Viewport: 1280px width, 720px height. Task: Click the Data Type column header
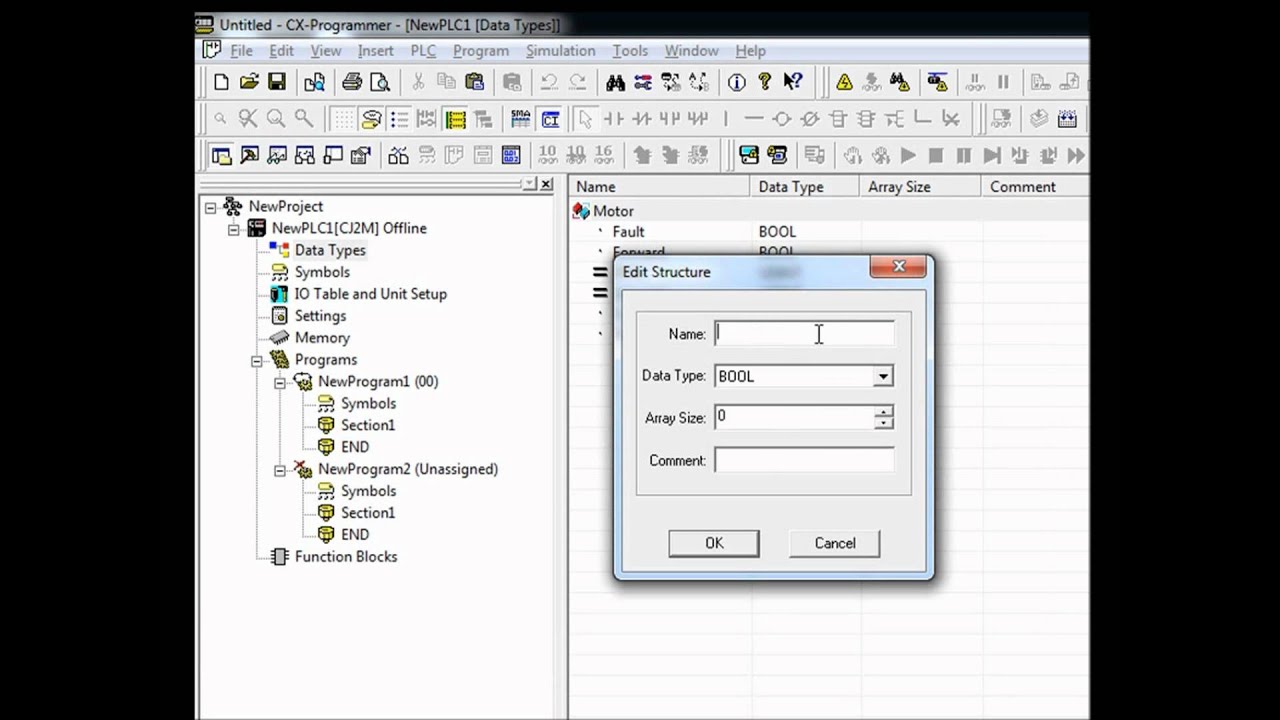[804, 187]
